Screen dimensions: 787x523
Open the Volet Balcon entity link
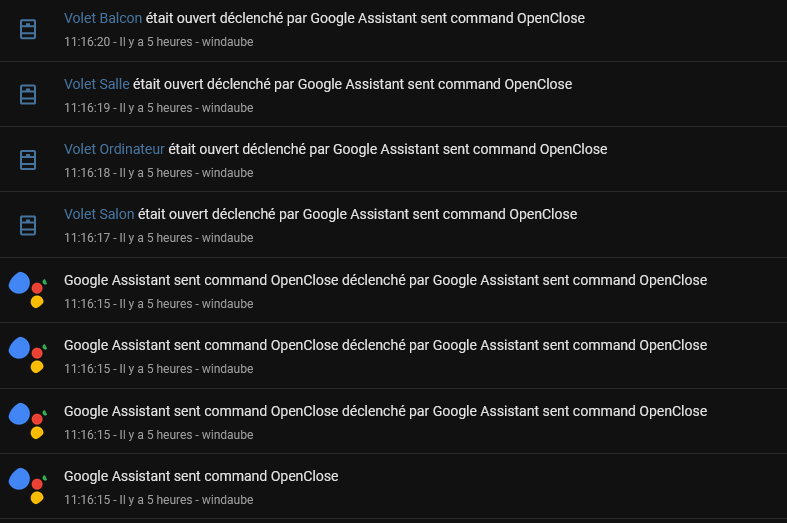pos(103,18)
